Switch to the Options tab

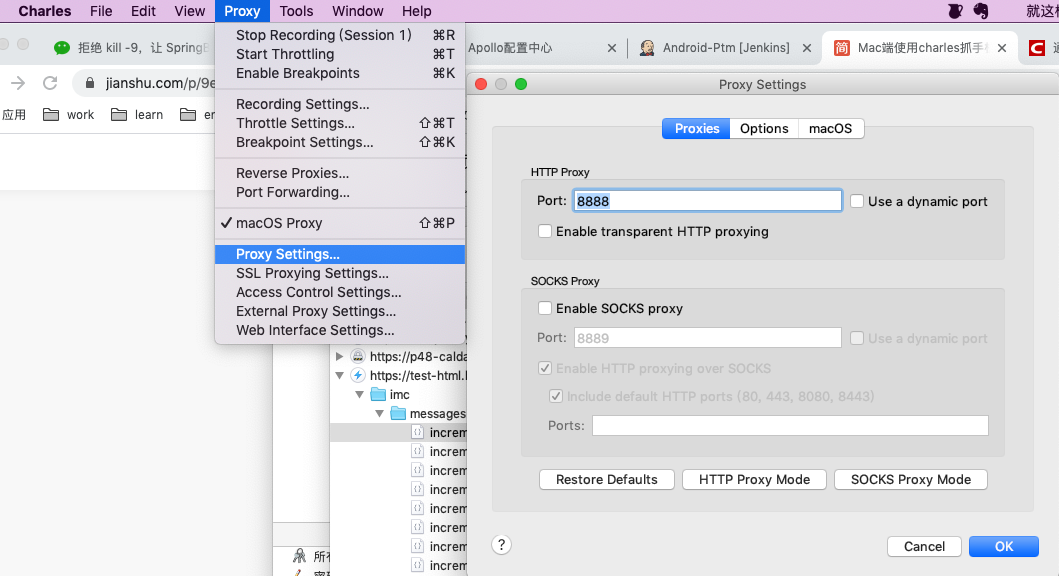click(764, 128)
